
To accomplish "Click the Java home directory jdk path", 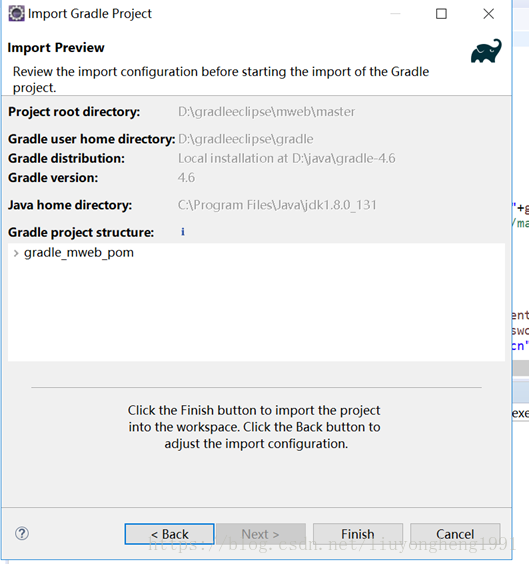I will coord(277,205).
